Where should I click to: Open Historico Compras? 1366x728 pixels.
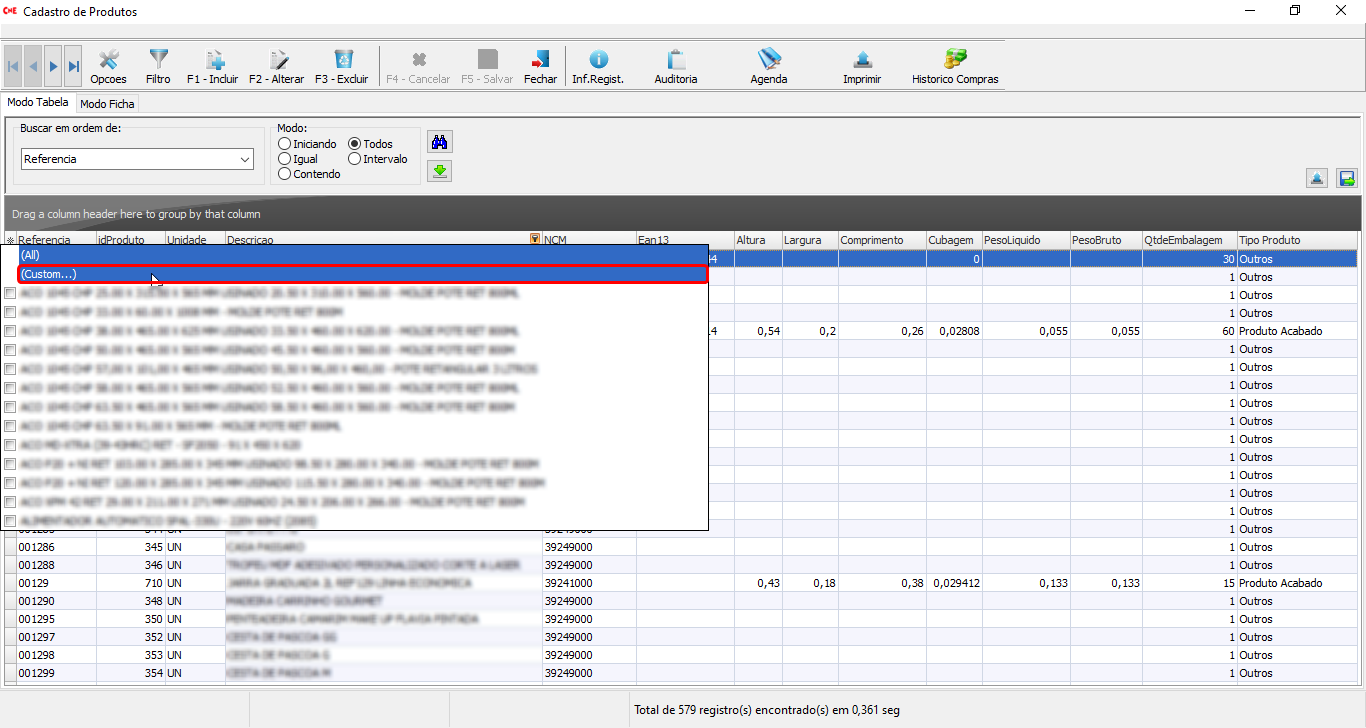(x=954, y=67)
